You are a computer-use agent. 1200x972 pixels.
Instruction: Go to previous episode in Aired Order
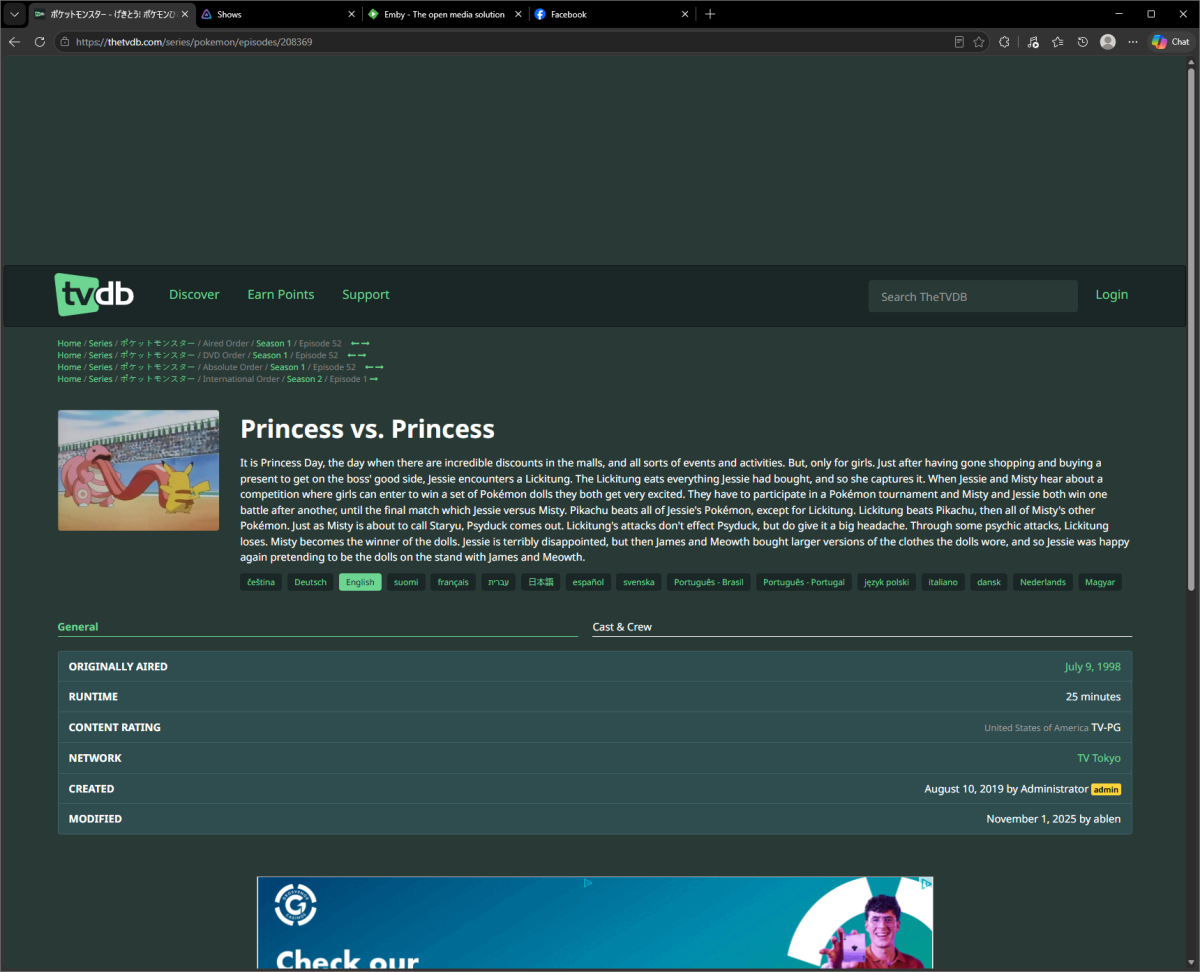tap(355, 343)
